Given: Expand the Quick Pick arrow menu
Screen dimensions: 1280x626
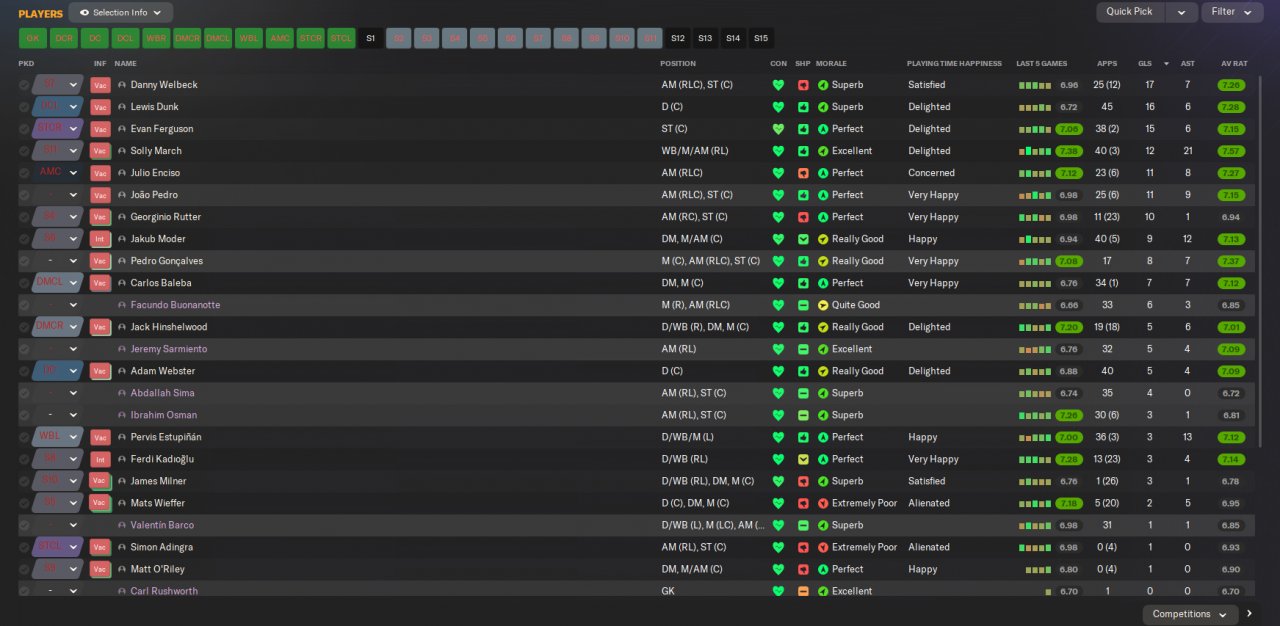Looking at the screenshot, I should point(1181,12).
